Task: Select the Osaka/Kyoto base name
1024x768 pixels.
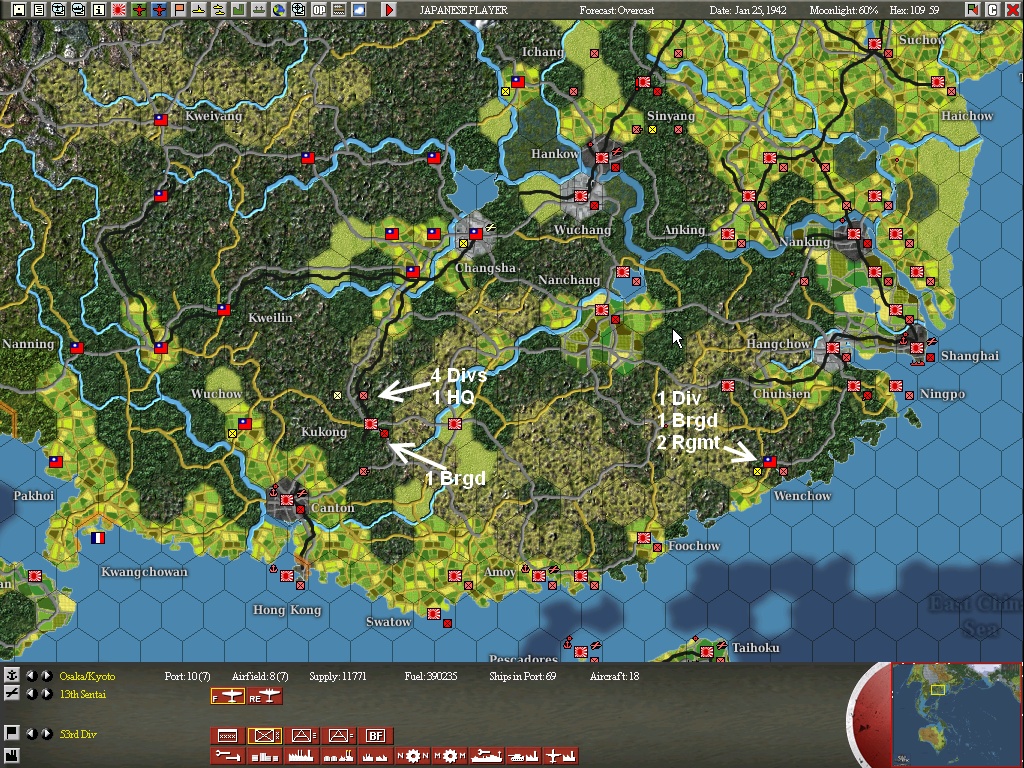Action: [87, 676]
